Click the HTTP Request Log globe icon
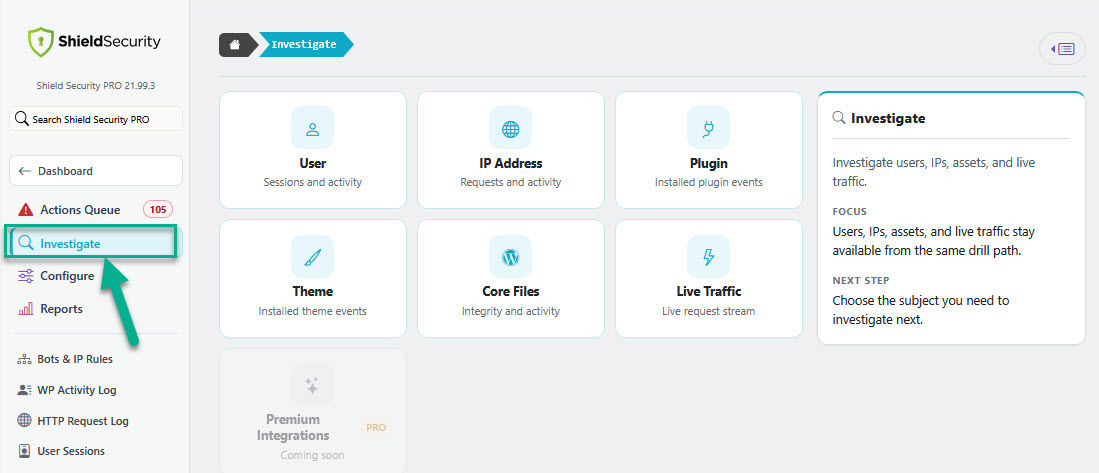This screenshot has height=473, width=1099. (25, 421)
